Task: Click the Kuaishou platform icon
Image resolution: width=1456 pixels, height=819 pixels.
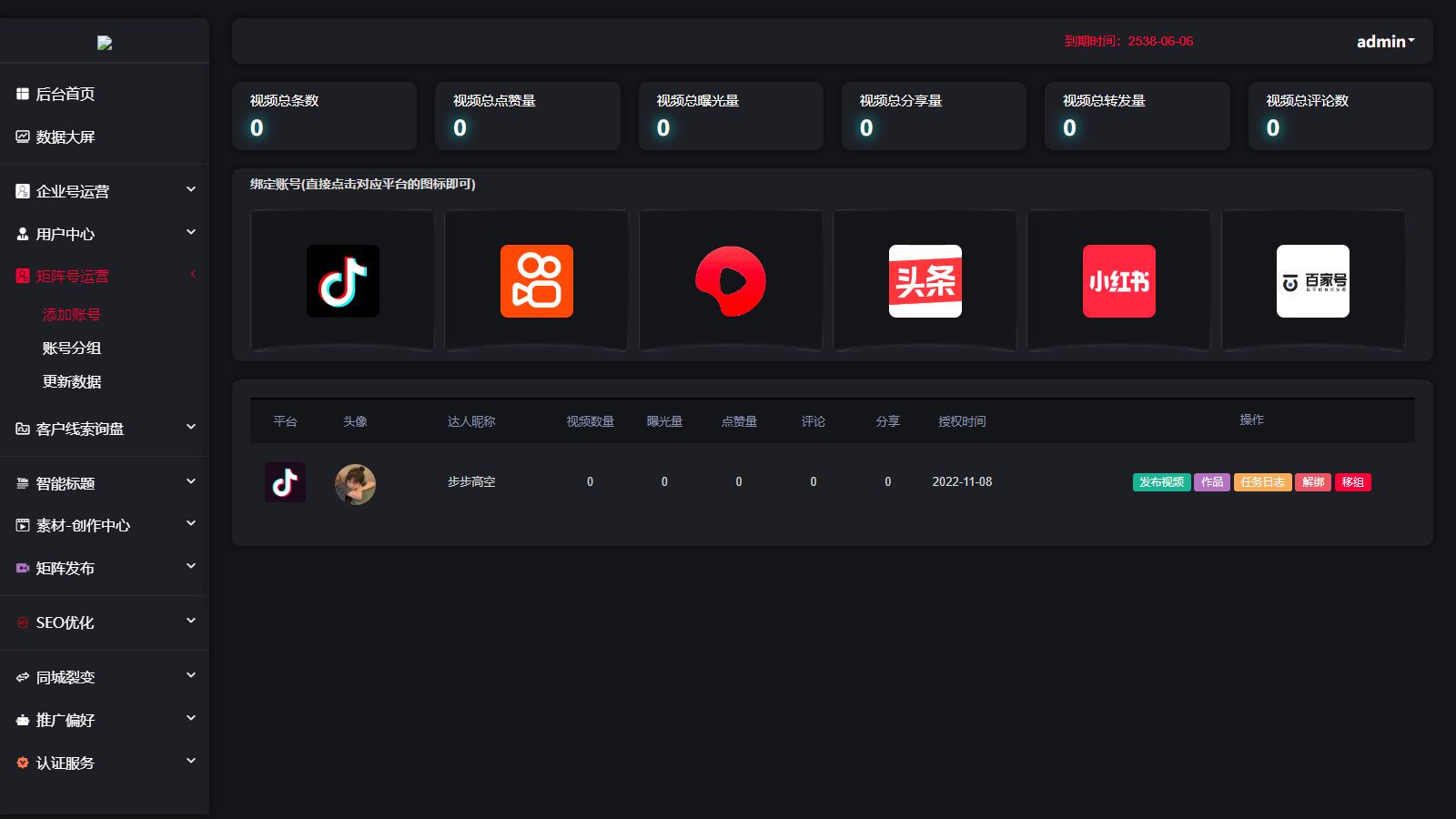Action: (x=537, y=281)
